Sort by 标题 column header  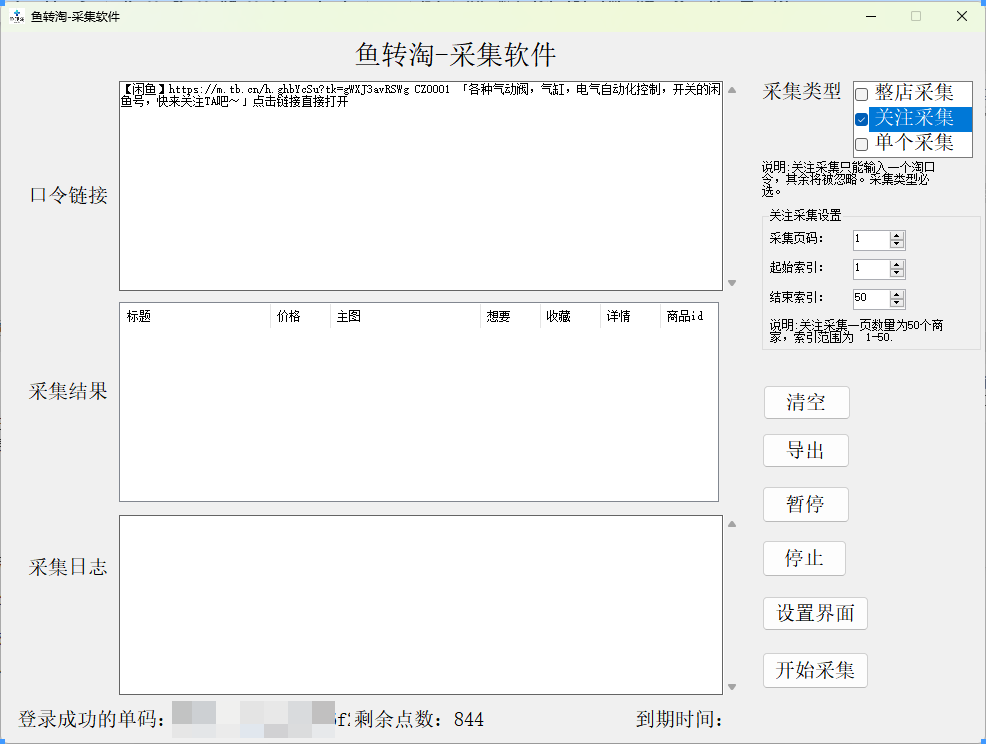click(196, 316)
